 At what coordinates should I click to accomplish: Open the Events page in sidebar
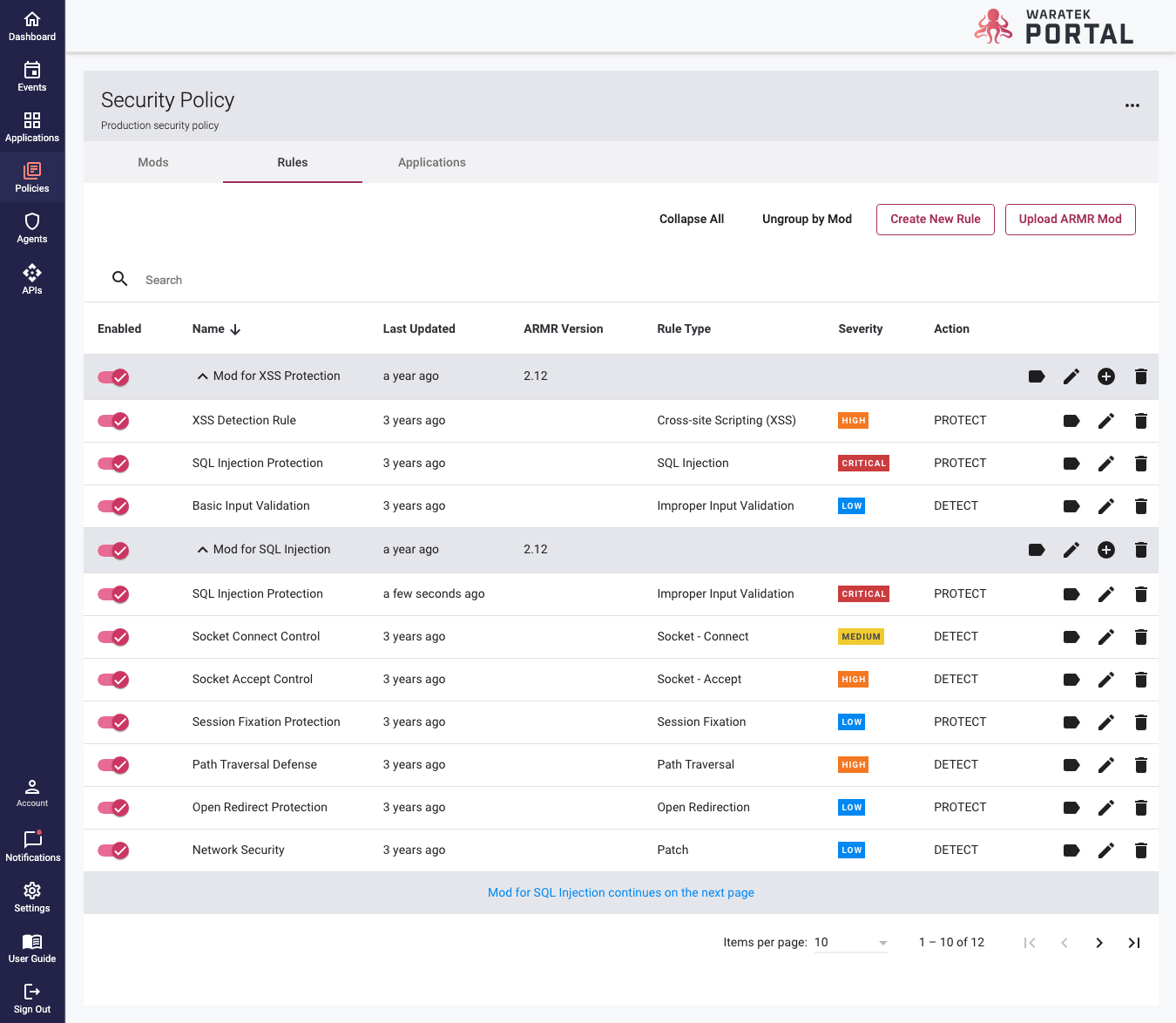click(x=32, y=76)
